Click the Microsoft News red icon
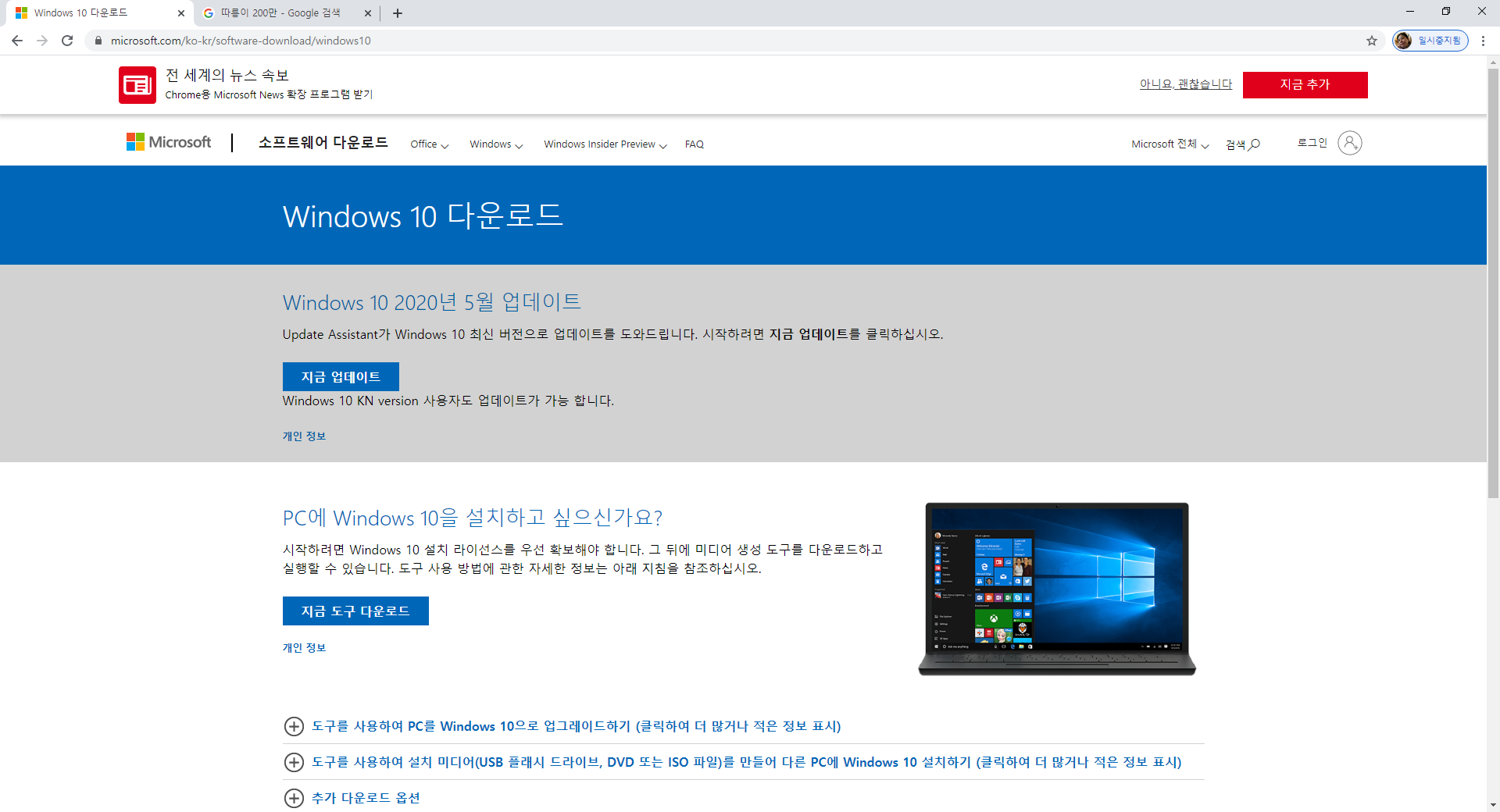 tap(137, 84)
